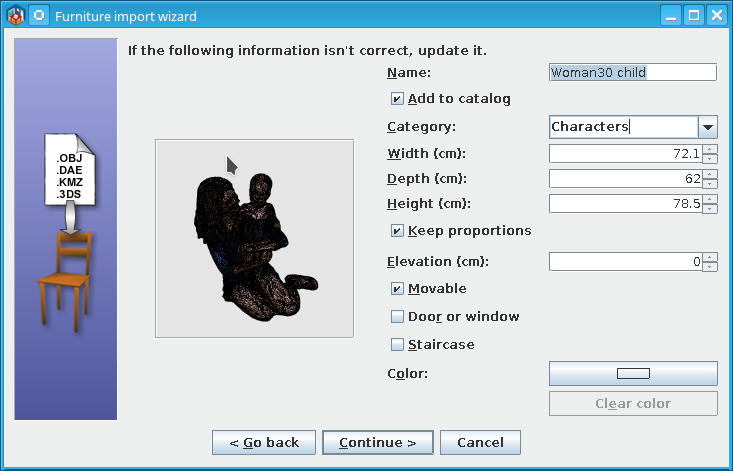Maximize the Furniture import wizard window
Viewport: 733px width, 471px height.
(x=694, y=16)
